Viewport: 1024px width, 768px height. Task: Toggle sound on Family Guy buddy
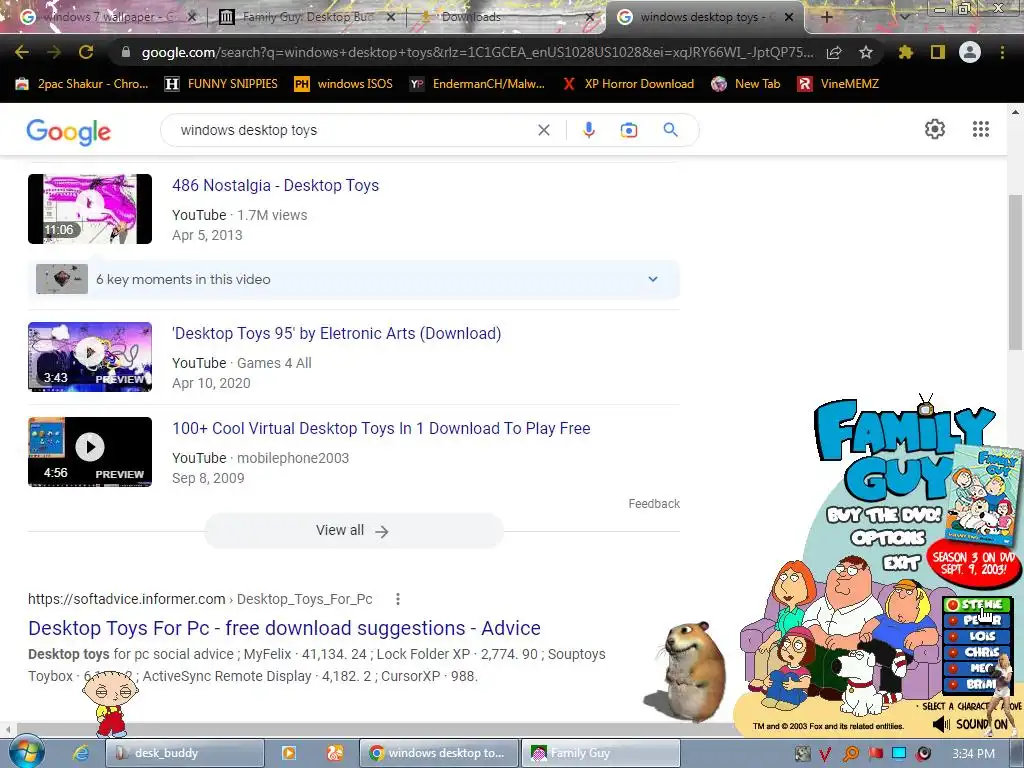tap(970, 724)
